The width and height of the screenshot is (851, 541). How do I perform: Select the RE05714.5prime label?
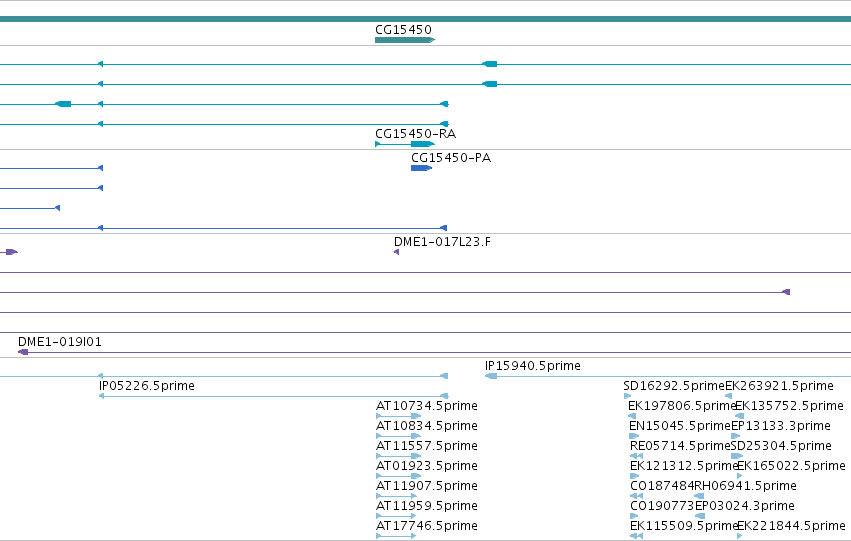point(681,446)
